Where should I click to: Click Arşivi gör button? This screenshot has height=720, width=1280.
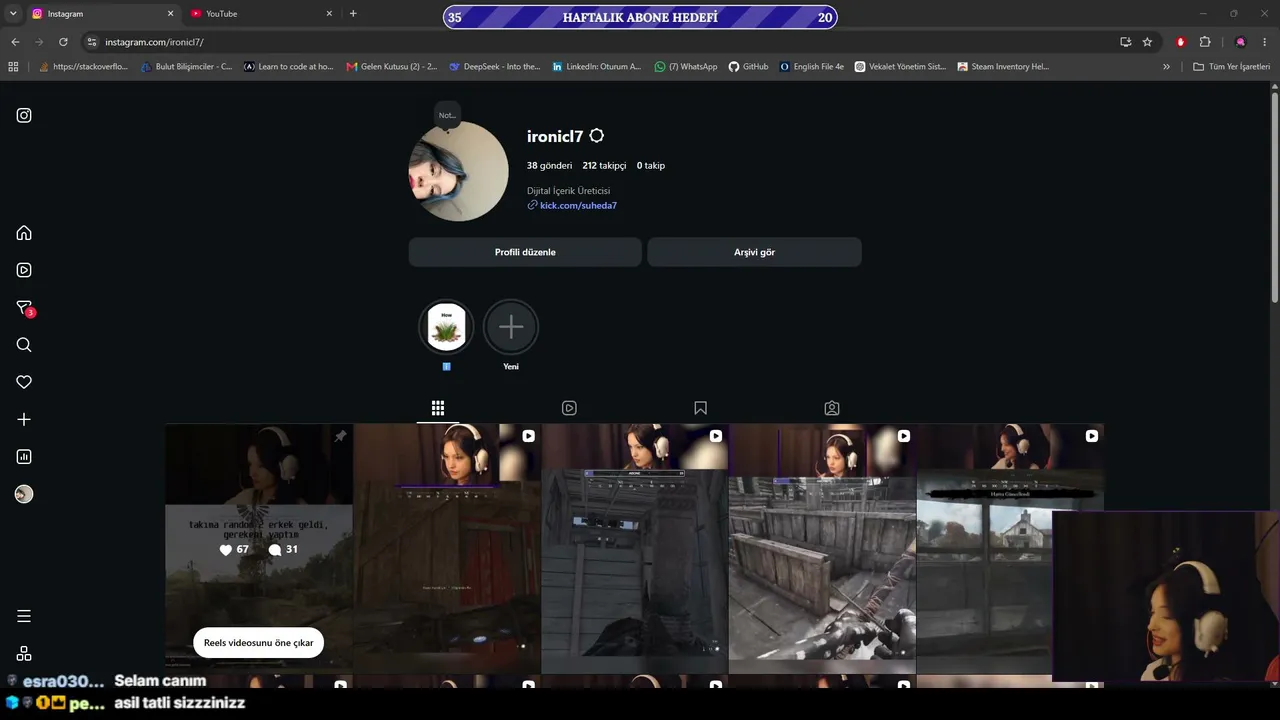click(754, 252)
